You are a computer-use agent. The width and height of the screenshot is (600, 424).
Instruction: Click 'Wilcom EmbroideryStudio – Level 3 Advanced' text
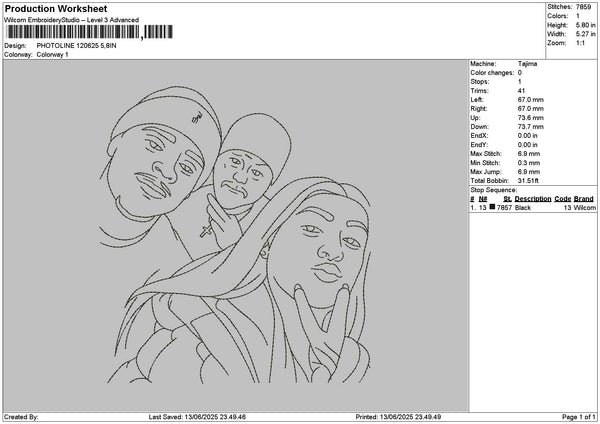(72, 20)
